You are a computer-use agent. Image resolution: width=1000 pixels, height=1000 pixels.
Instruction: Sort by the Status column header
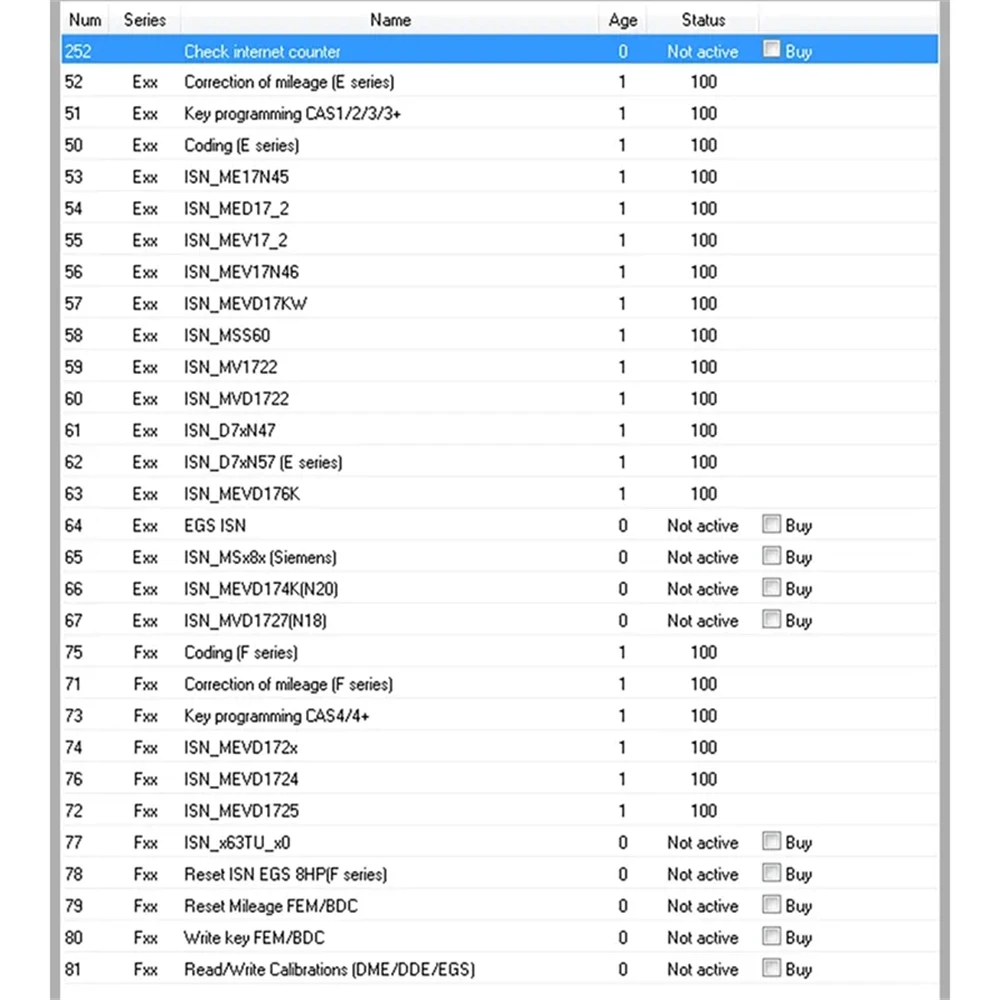click(x=703, y=20)
